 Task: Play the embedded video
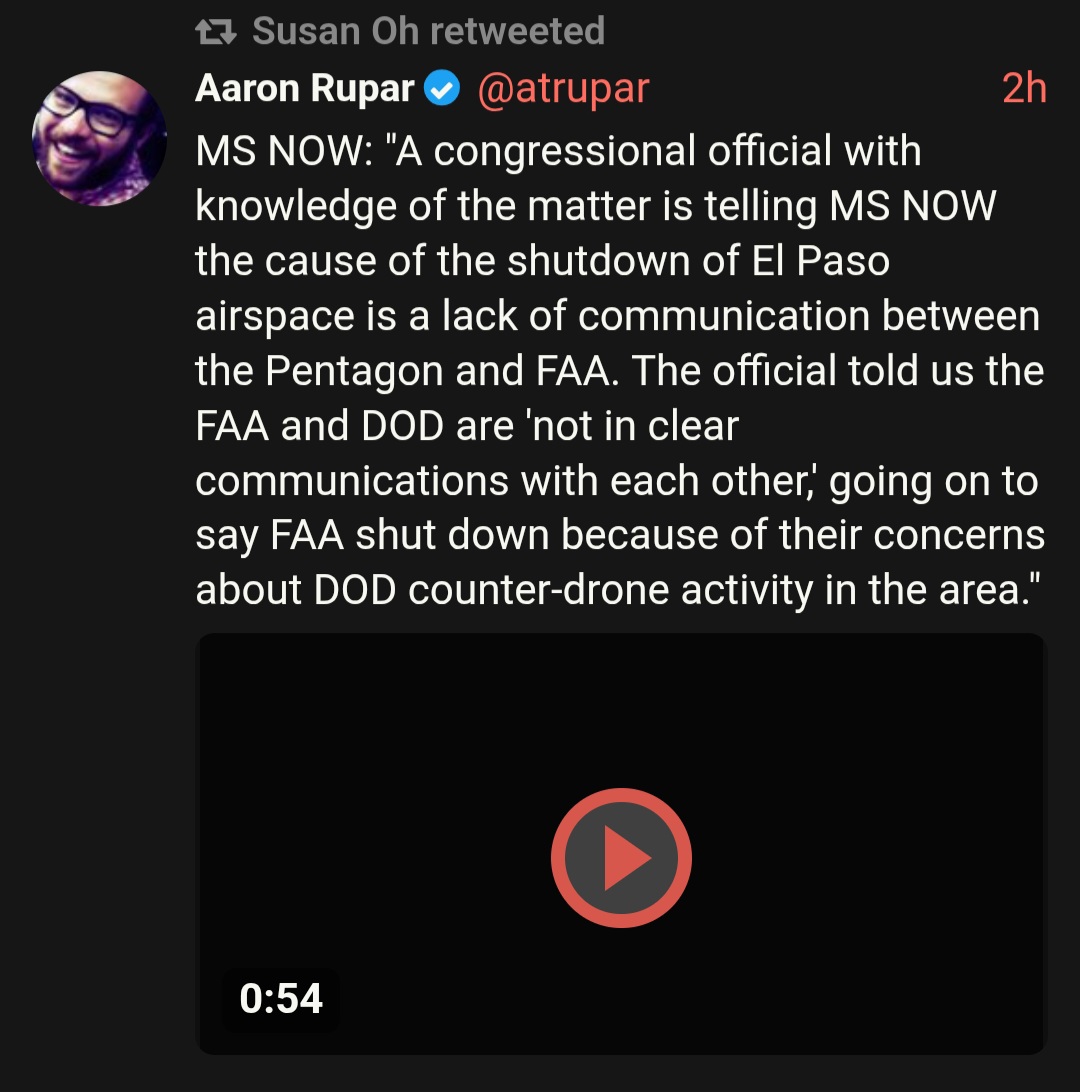tap(621, 858)
